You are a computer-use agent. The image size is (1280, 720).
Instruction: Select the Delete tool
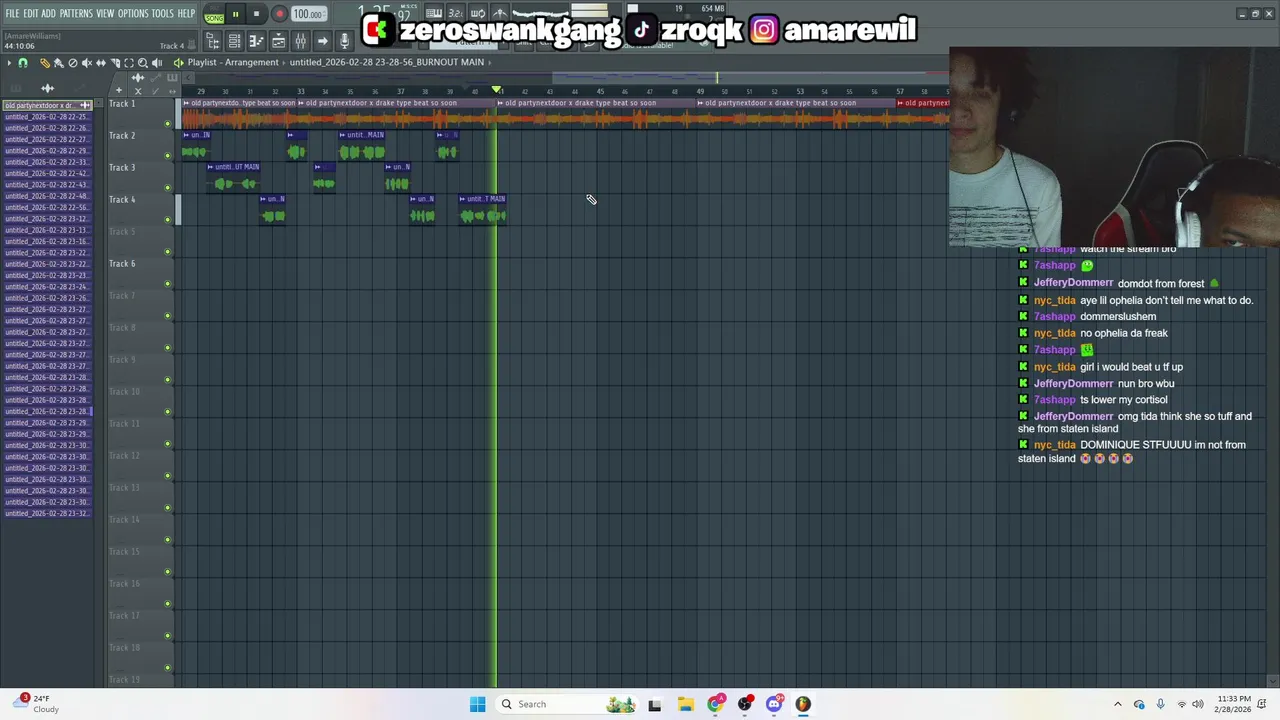[x=72, y=63]
